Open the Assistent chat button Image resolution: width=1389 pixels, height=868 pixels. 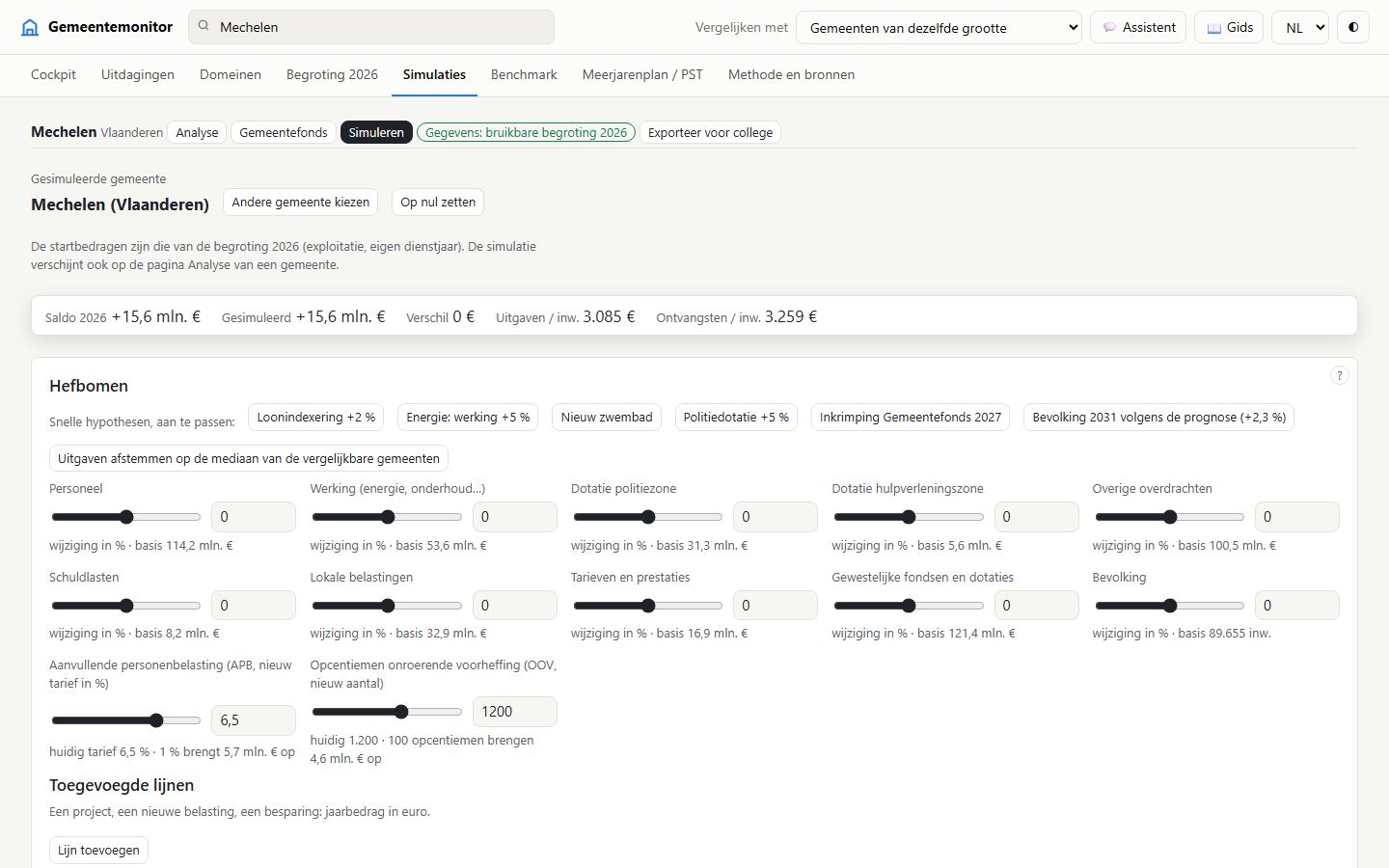pyautogui.click(x=1138, y=27)
